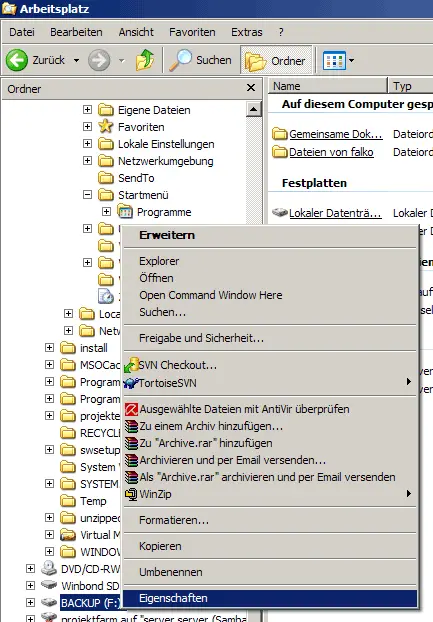The image size is (433, 622).
Task: Expand the Favoriten tree node
Action: 88,127
